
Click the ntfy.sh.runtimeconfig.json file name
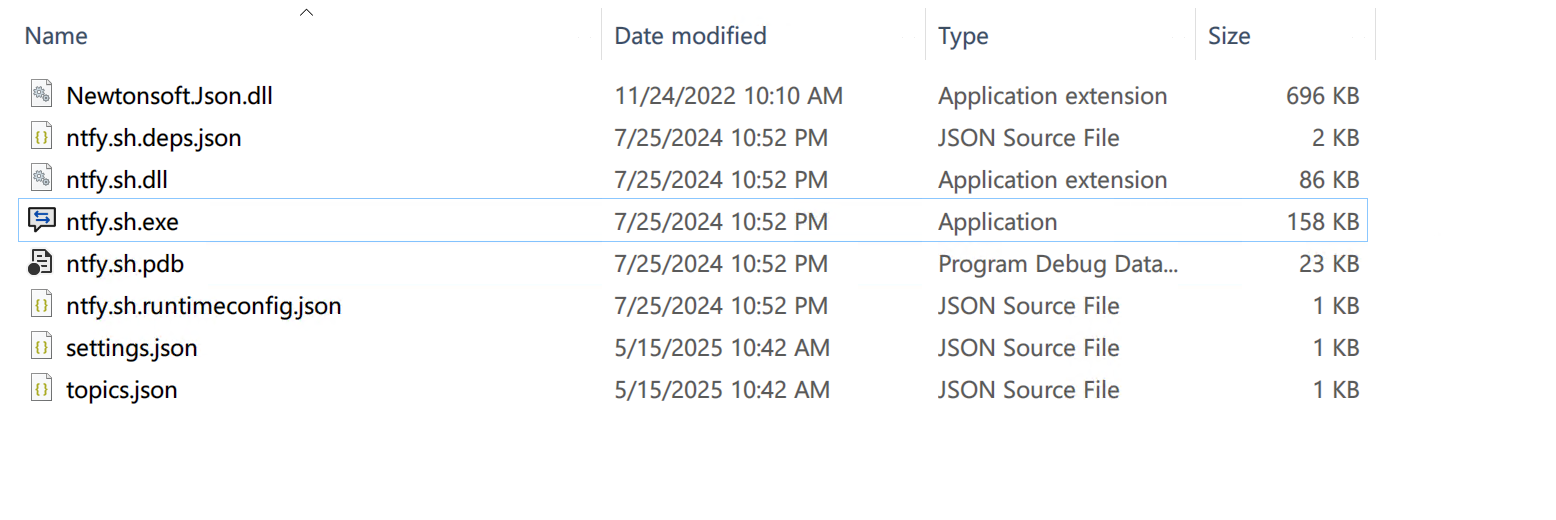click(203, 306)
